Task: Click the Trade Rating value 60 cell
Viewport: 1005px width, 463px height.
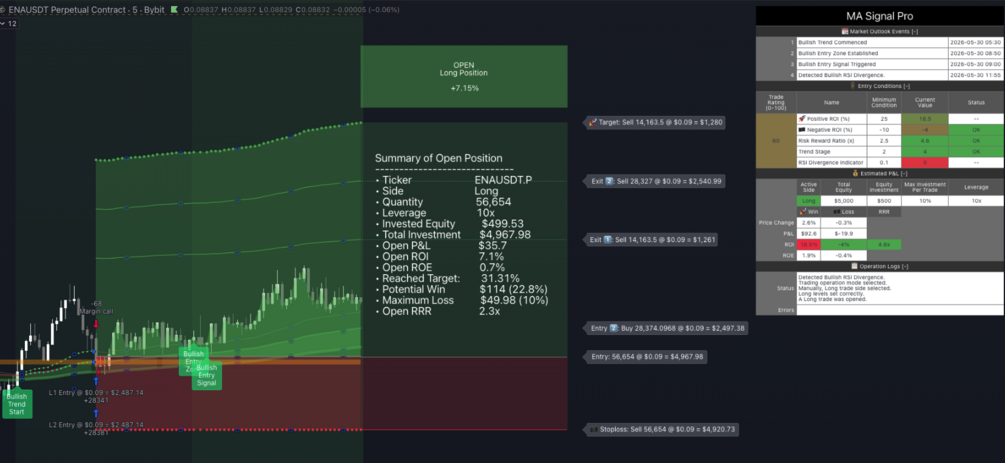Action: (x=776, y=140)
